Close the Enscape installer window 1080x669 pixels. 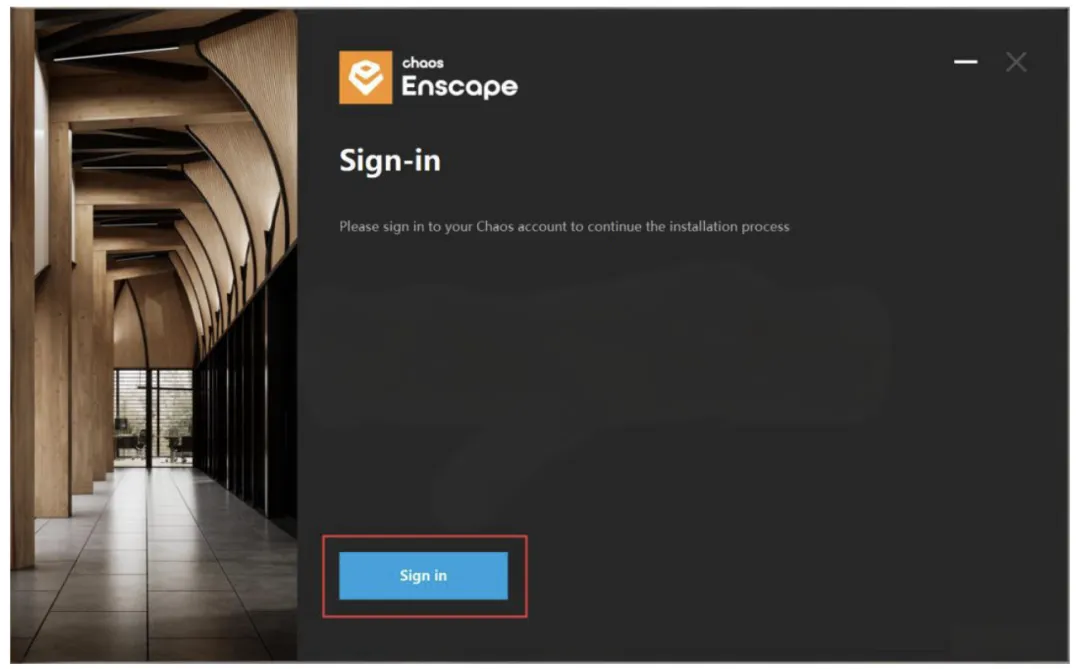[1016, 62]
